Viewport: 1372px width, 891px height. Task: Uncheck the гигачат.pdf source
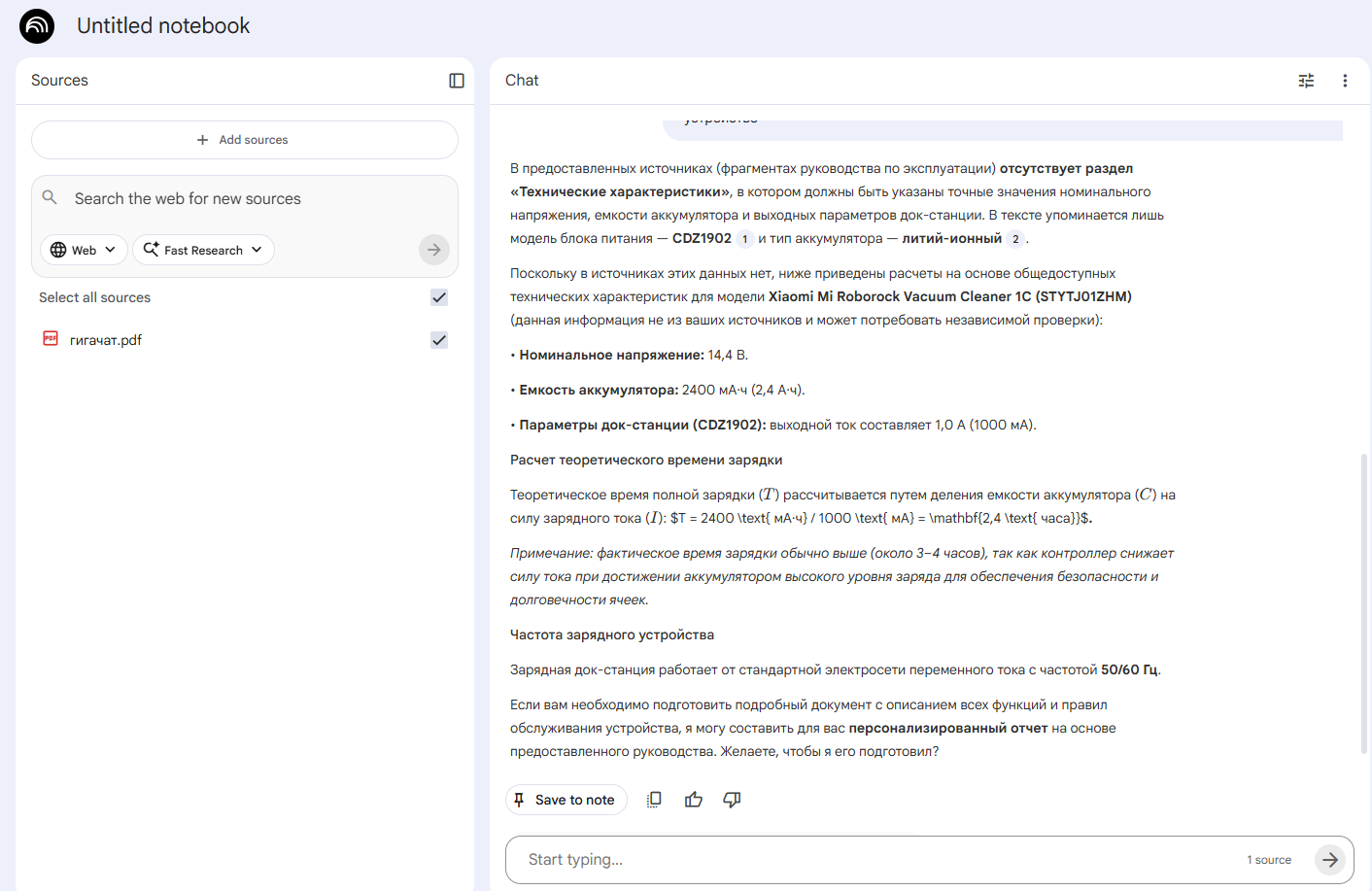point(439,340)
